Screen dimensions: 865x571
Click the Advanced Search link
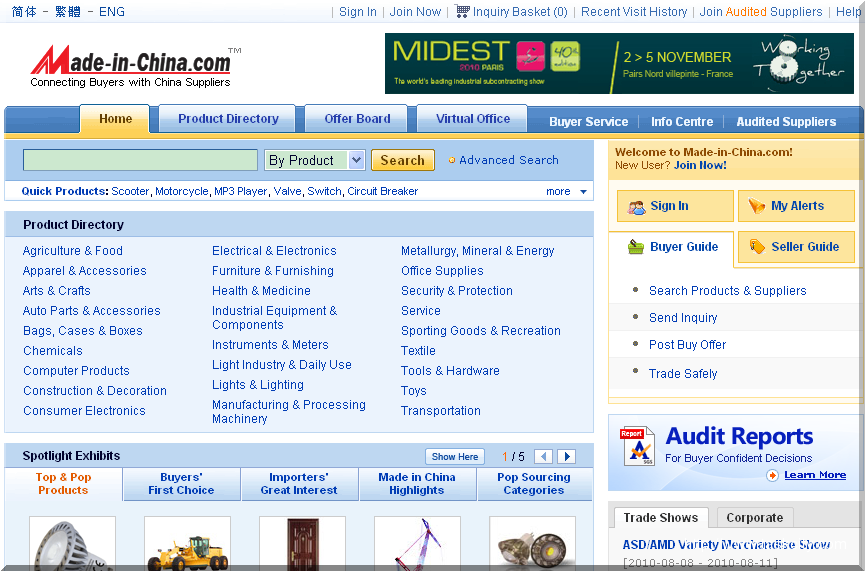(509, 160)
